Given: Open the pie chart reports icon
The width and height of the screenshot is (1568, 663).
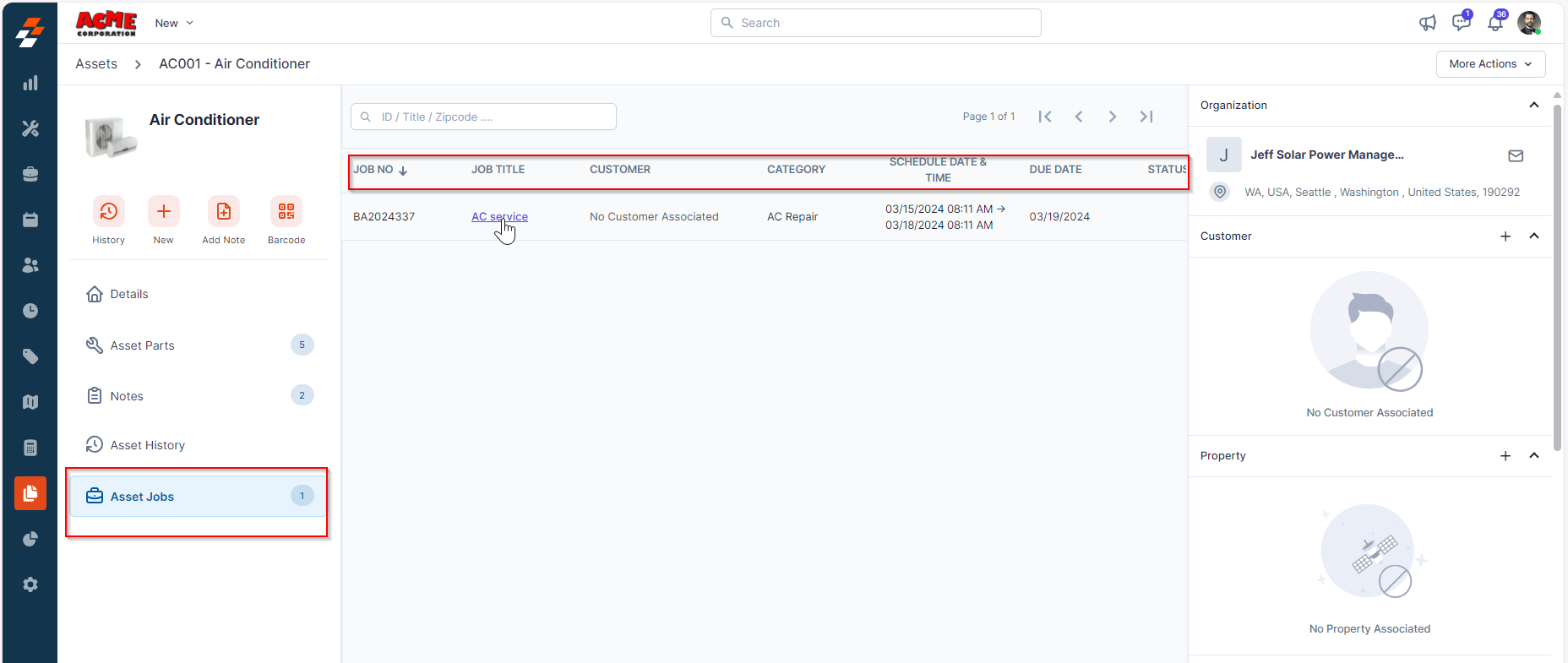Looking at the screenshot, I should (30, 539).
